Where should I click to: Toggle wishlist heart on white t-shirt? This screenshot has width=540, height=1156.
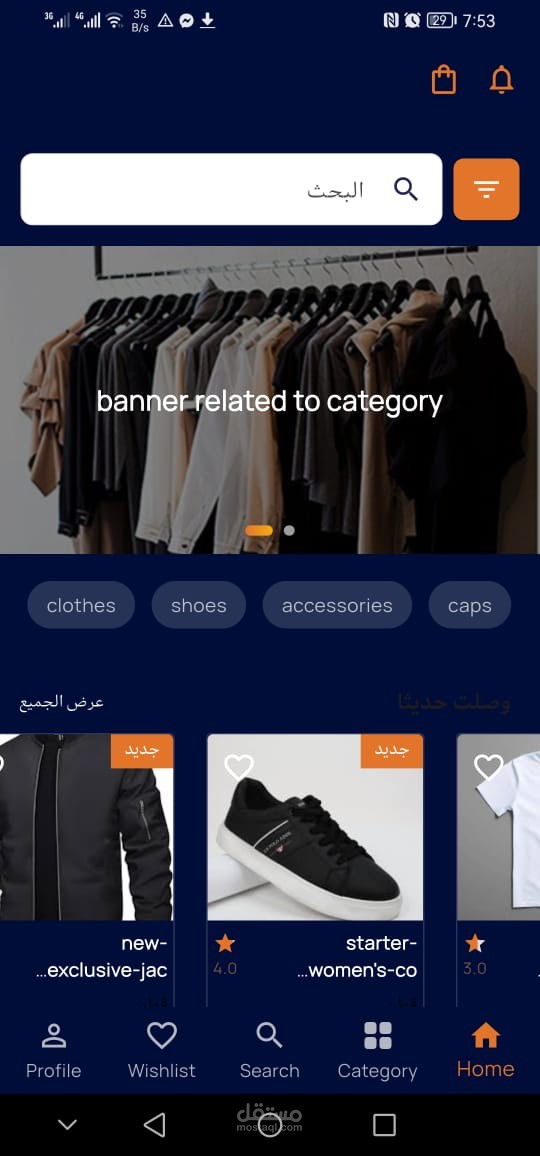point(488,767)
